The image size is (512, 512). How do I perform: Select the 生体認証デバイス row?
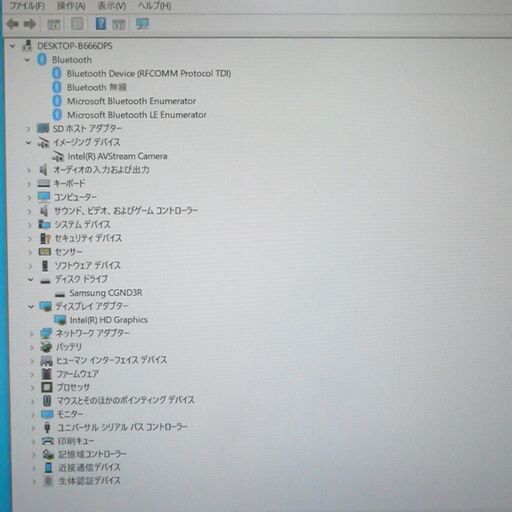[x=89, y=481]
